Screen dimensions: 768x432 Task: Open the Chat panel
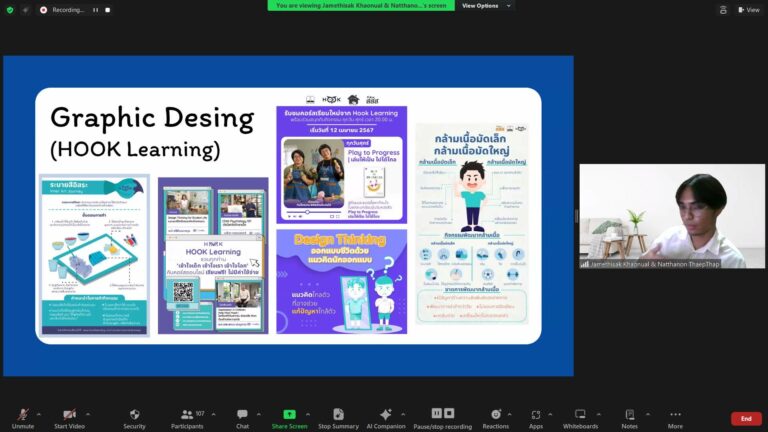pos(242,419)
